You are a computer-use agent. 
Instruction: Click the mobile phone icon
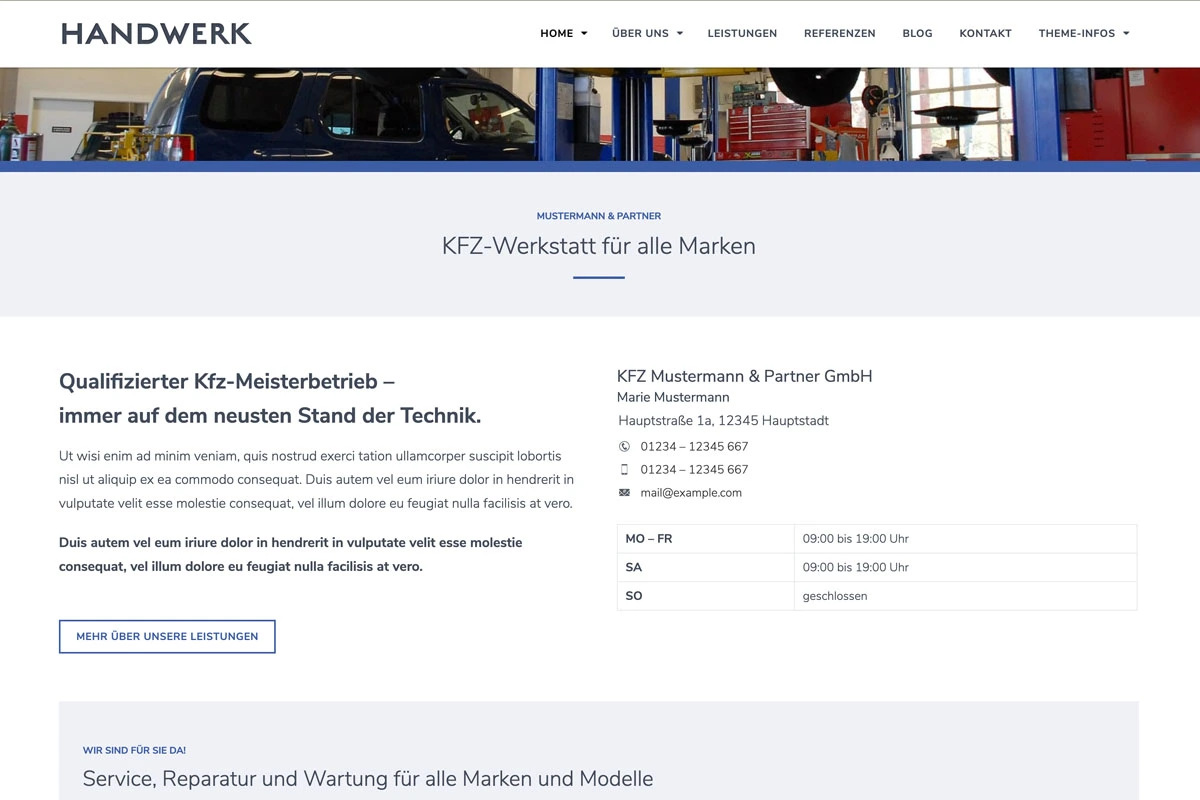coord(624,469)
